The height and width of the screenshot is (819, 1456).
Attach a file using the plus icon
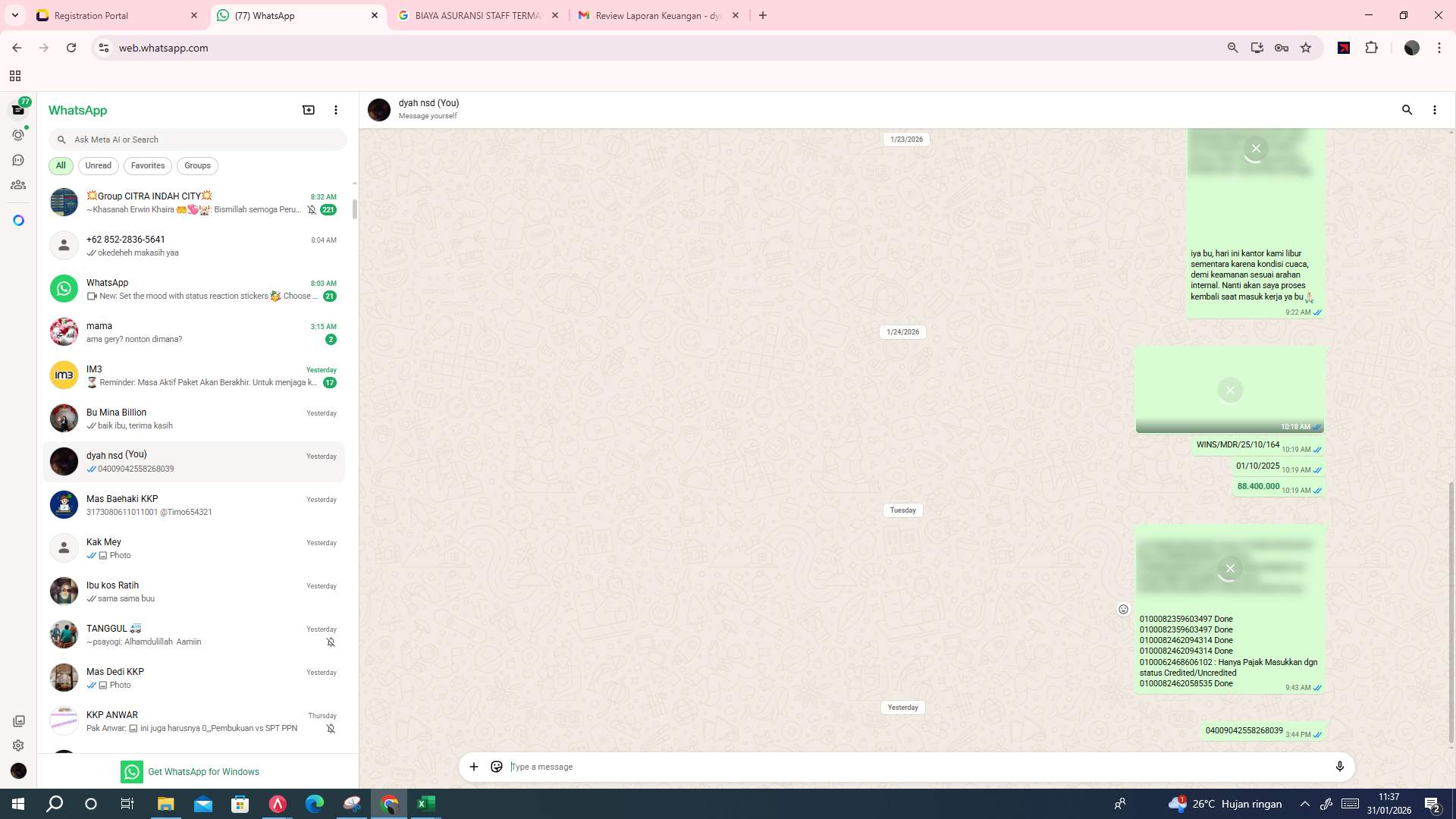point(473,767)
